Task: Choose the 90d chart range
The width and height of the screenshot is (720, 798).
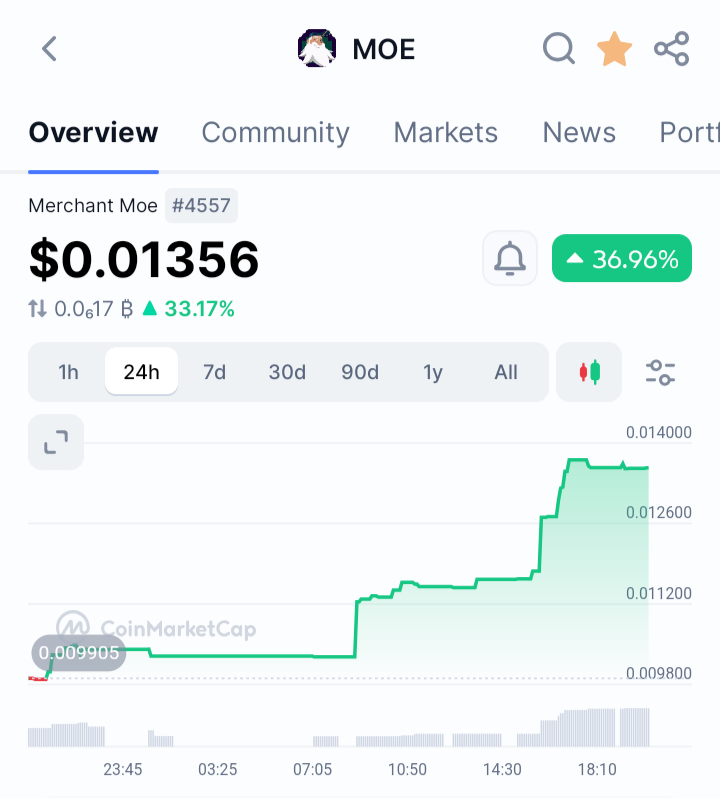Action: coord(360,372)
